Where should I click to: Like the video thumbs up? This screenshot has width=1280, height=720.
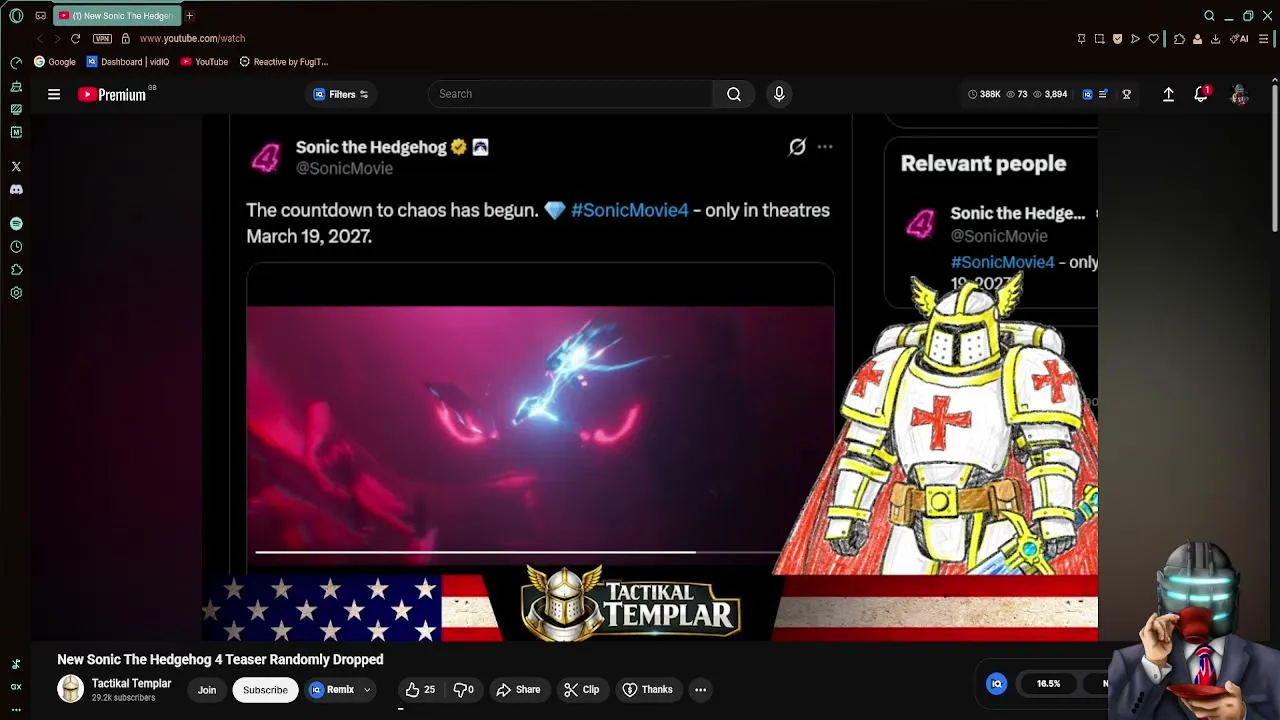point(420,690)
